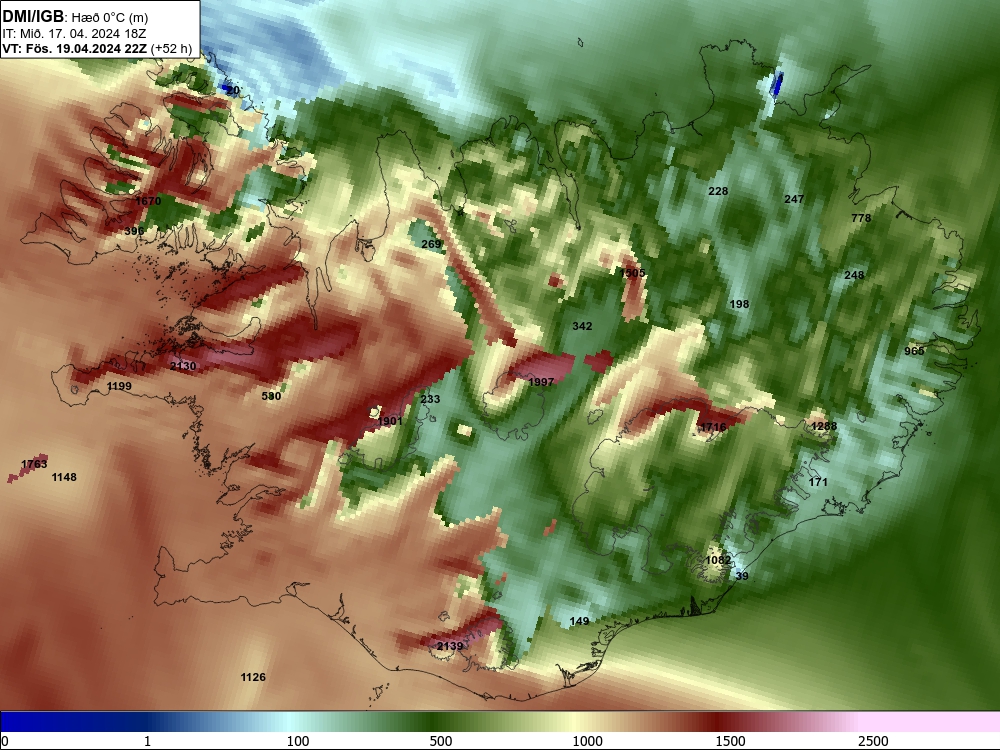This screenshot has height=750, width=1000.
Task: Click the map value 1126
Action: (253, 677)
